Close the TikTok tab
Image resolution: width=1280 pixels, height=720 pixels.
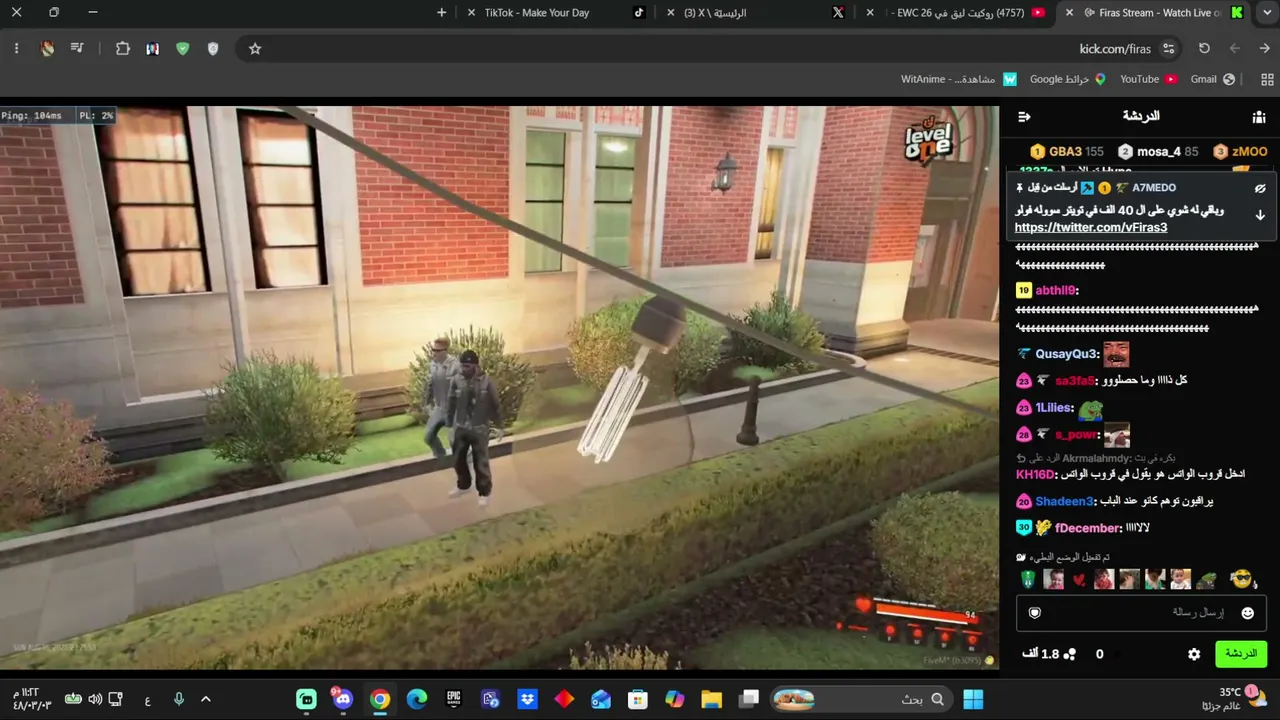point(472,13)
